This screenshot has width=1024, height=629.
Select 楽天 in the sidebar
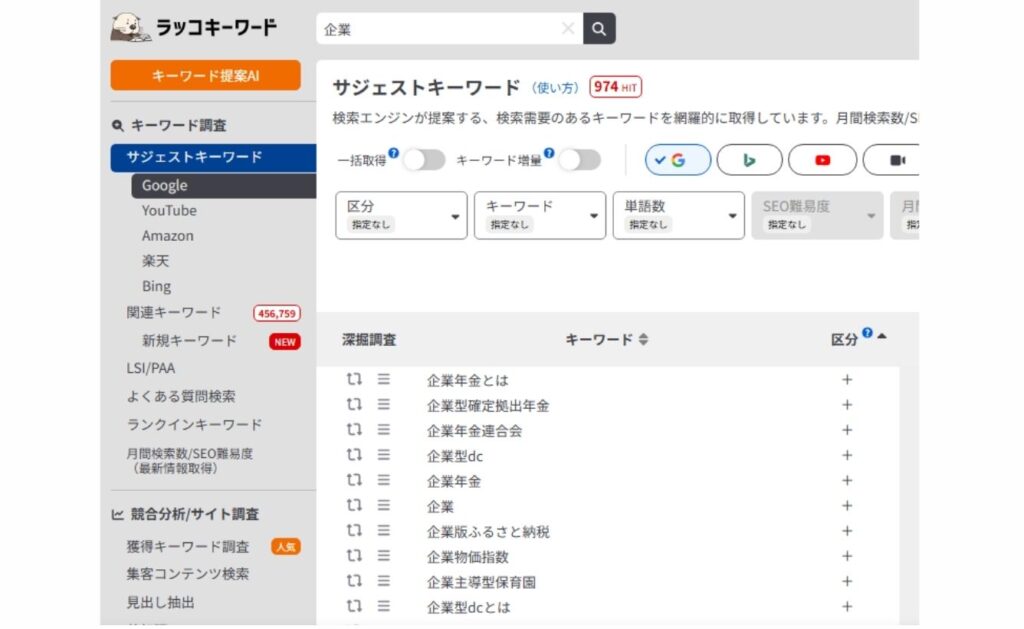click(155, 261)
